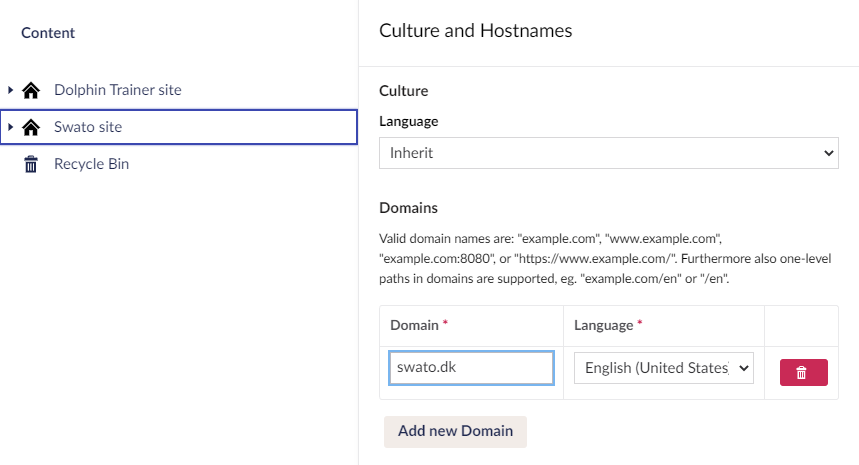
Task: Click Add new Domain button
Action: click(x=455, y=431)
